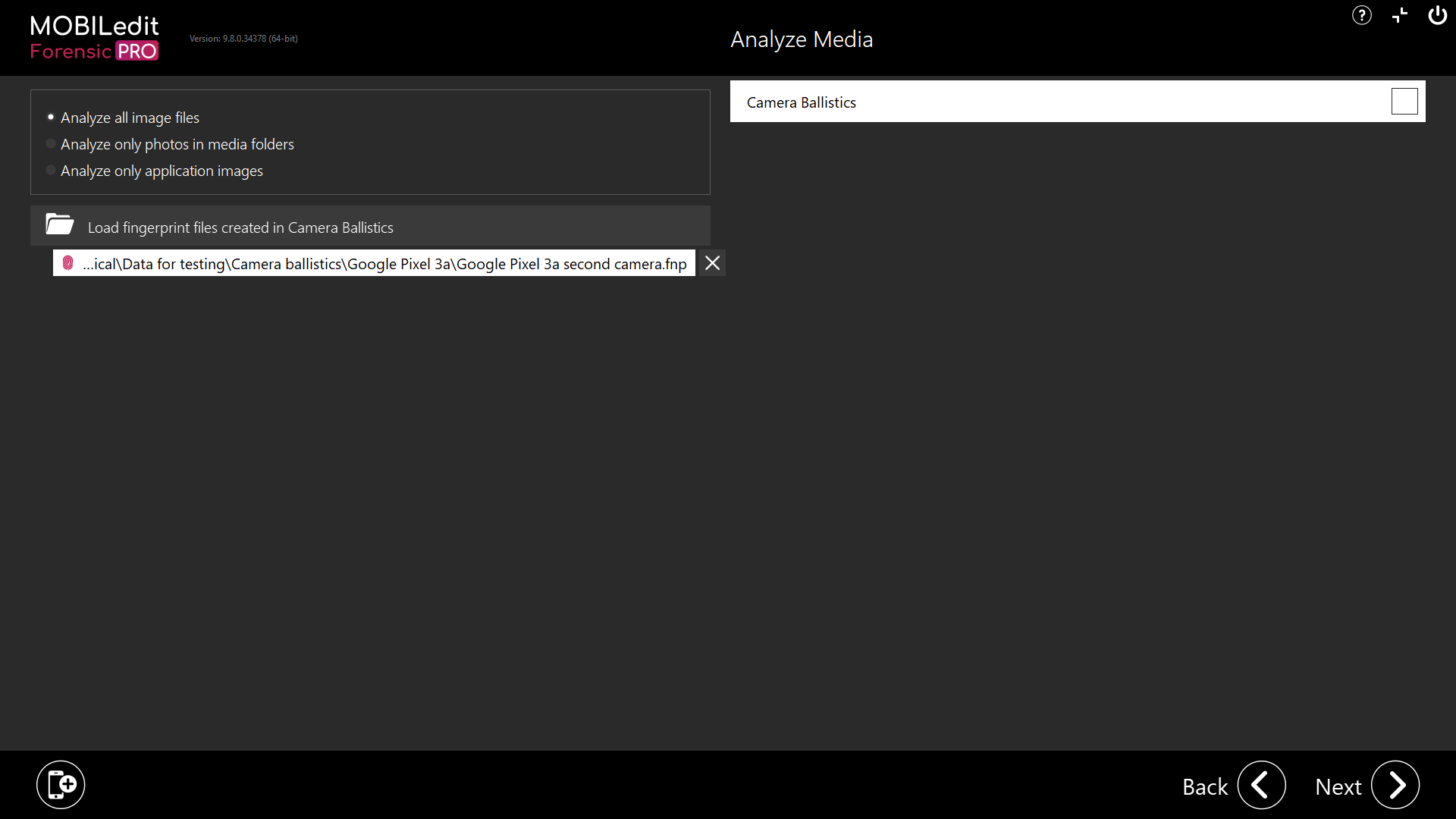
Task: Click the Back text label
Action: tap(1205, 787)
